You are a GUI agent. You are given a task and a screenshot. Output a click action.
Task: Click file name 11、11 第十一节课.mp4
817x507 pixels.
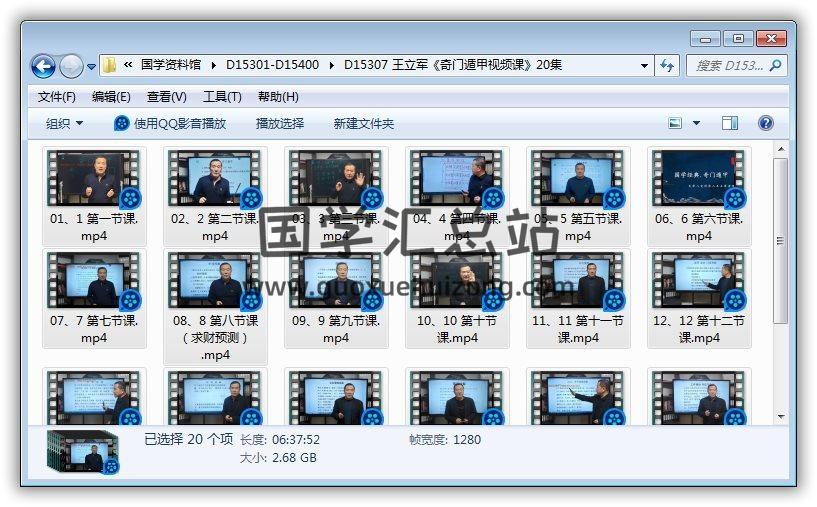(x=578, y=329)
